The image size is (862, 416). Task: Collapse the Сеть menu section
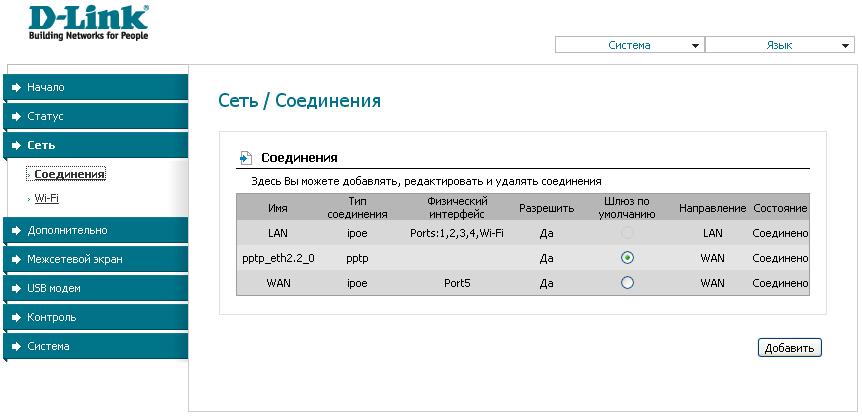(x=96, y=146)
